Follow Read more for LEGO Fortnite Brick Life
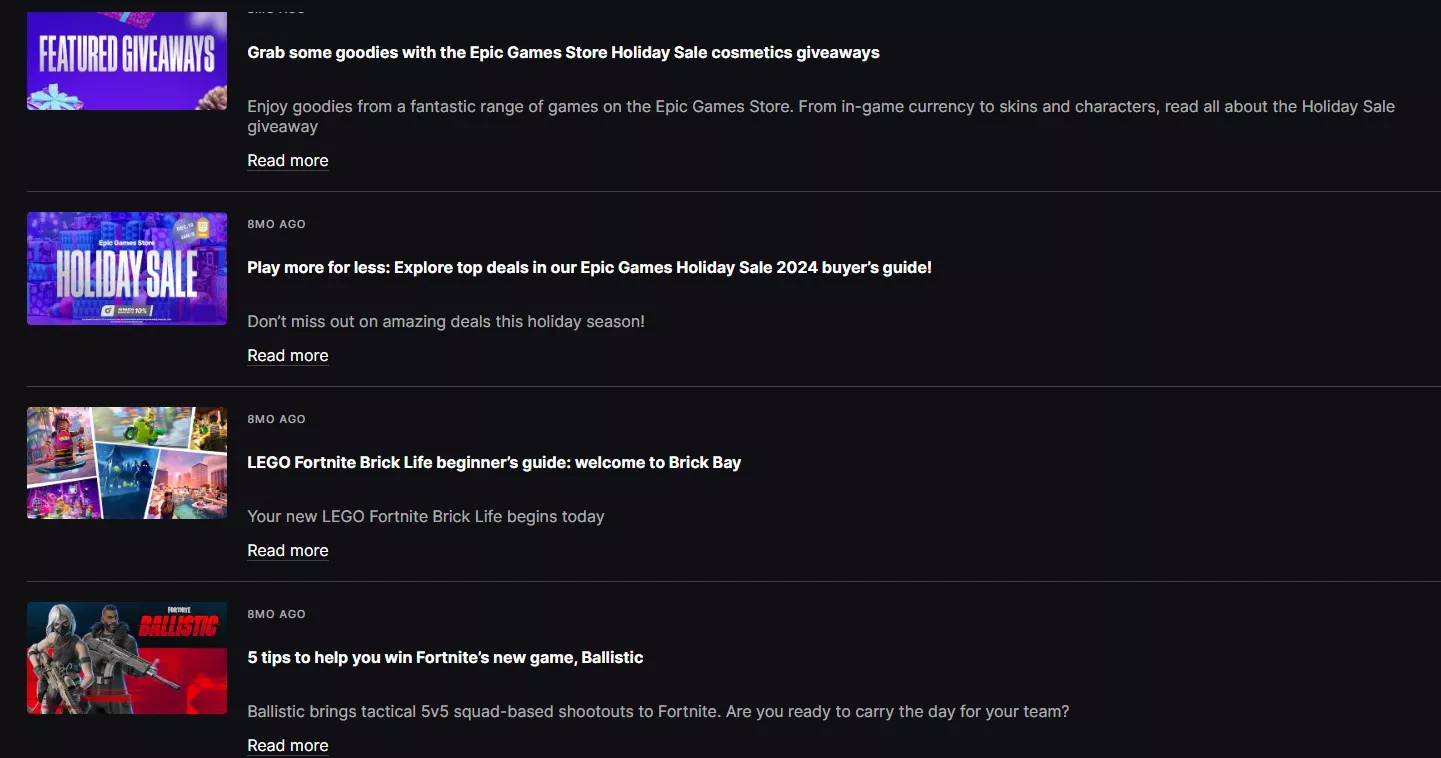The width and height of the screenshot is (1441, 758). tap(288, 551)
